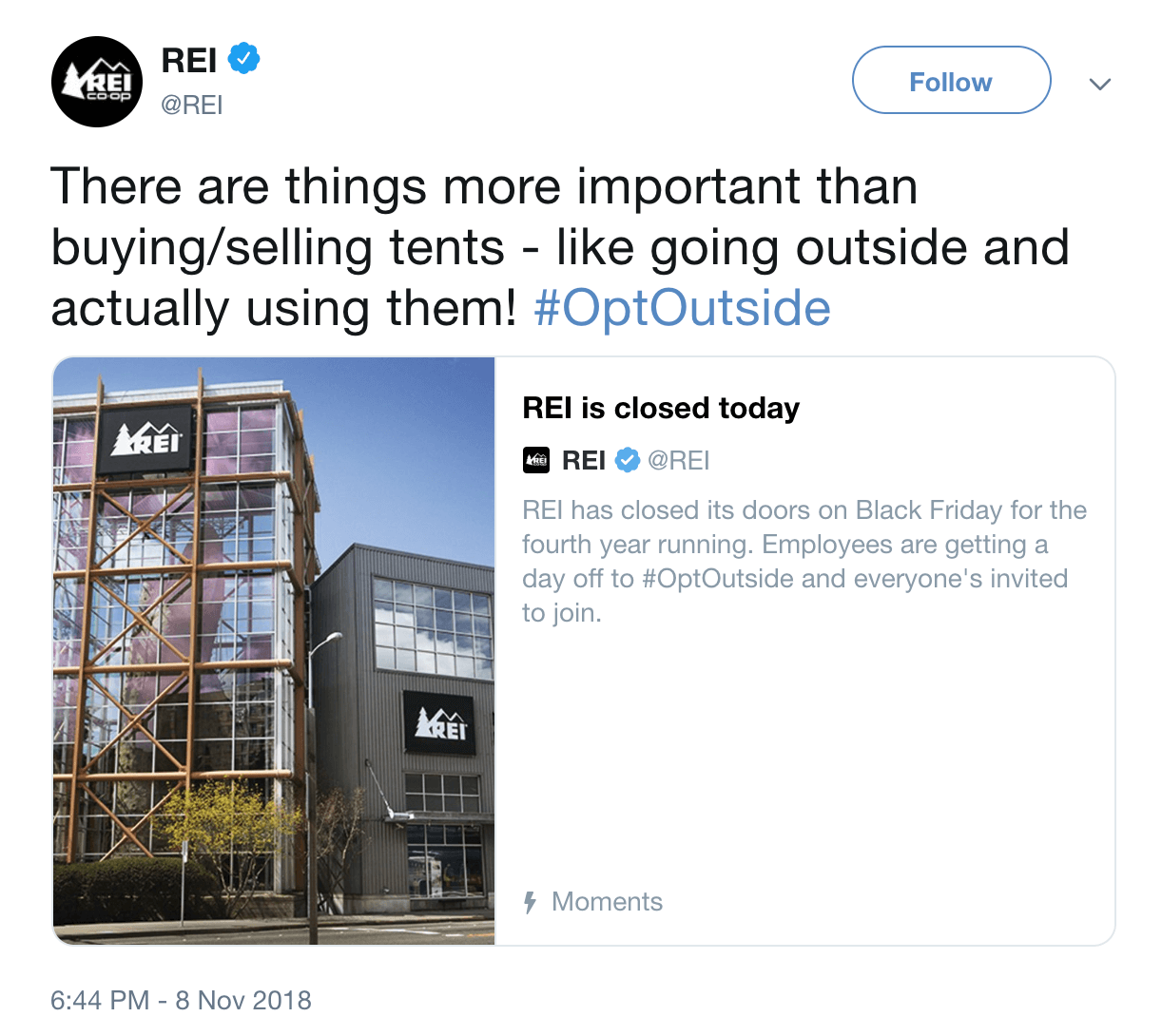Viewport: 1162px width, 1036px height.
Task: Click the REI sign on gray building
Action: click(x=440, y=724)
